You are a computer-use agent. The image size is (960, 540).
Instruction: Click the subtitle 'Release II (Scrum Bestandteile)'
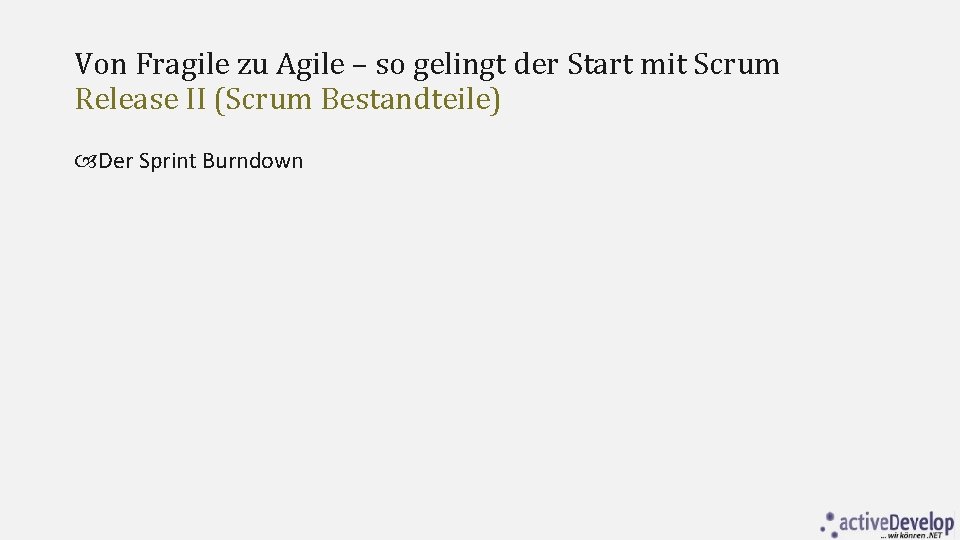[287, 99]
